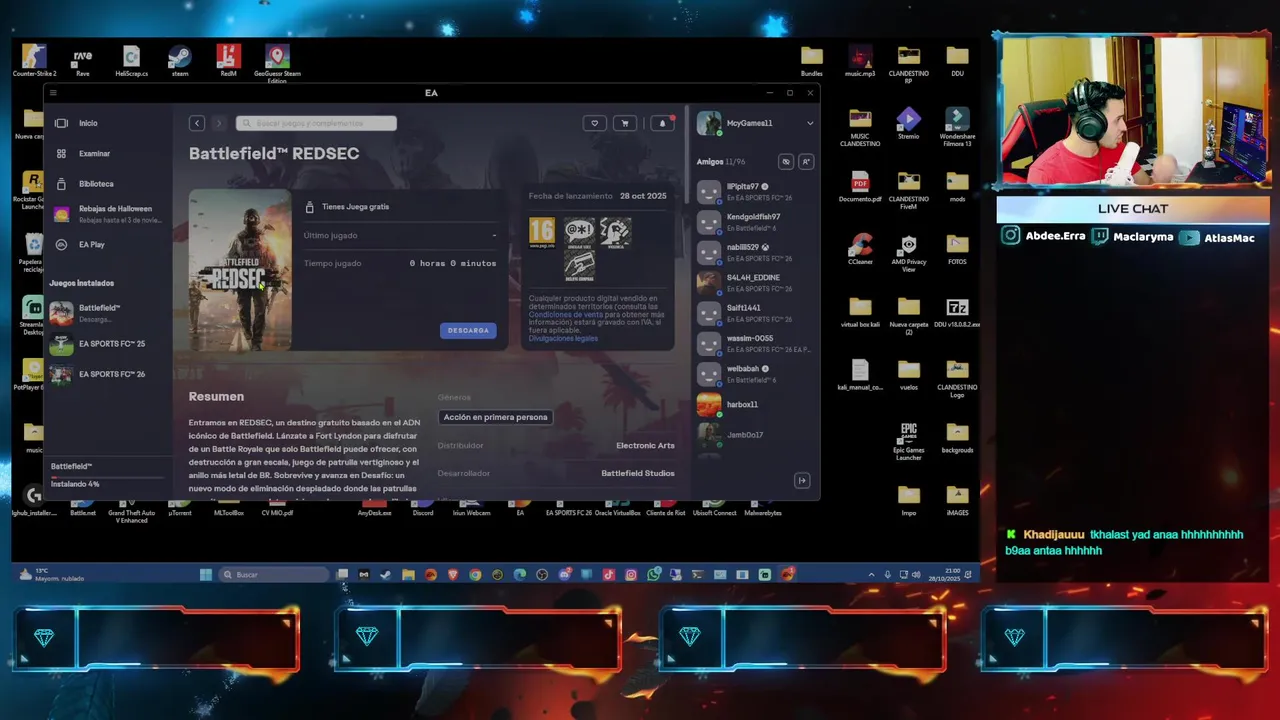Open steam desktop shortcut
1280x720 pixels.
tap(180, 61)
